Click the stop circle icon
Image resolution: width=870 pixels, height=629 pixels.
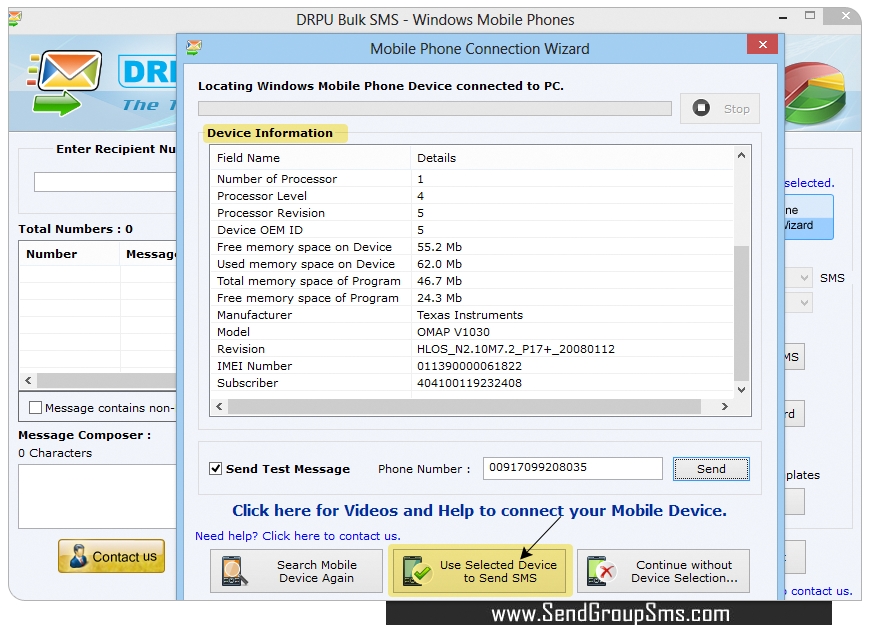[701, 108]
